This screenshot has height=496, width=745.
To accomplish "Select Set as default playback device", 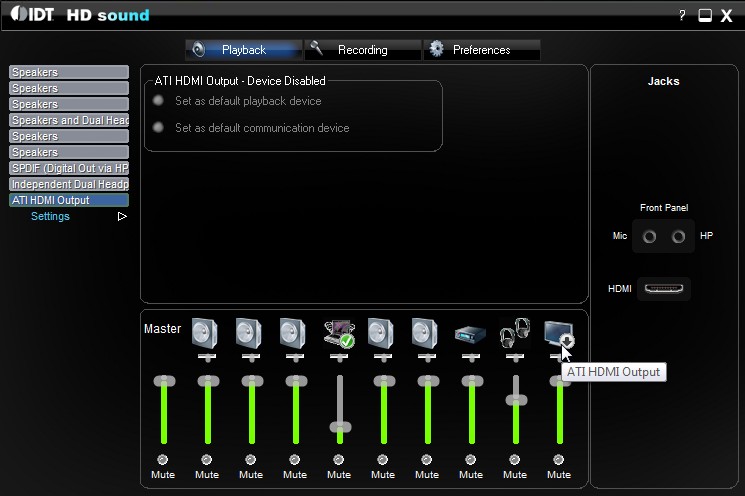I will point(159,101).
